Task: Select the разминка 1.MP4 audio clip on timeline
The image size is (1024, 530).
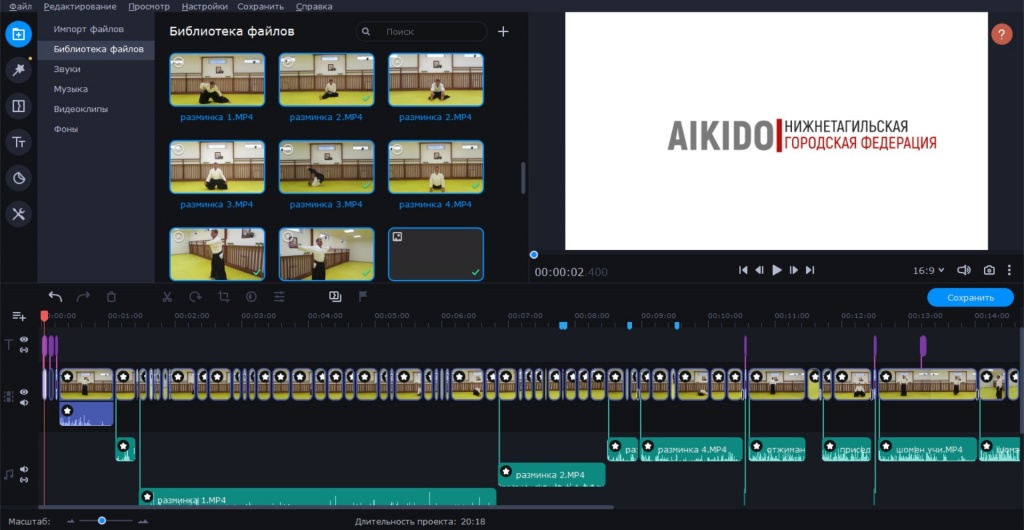Action: click(x=317, y=497)
